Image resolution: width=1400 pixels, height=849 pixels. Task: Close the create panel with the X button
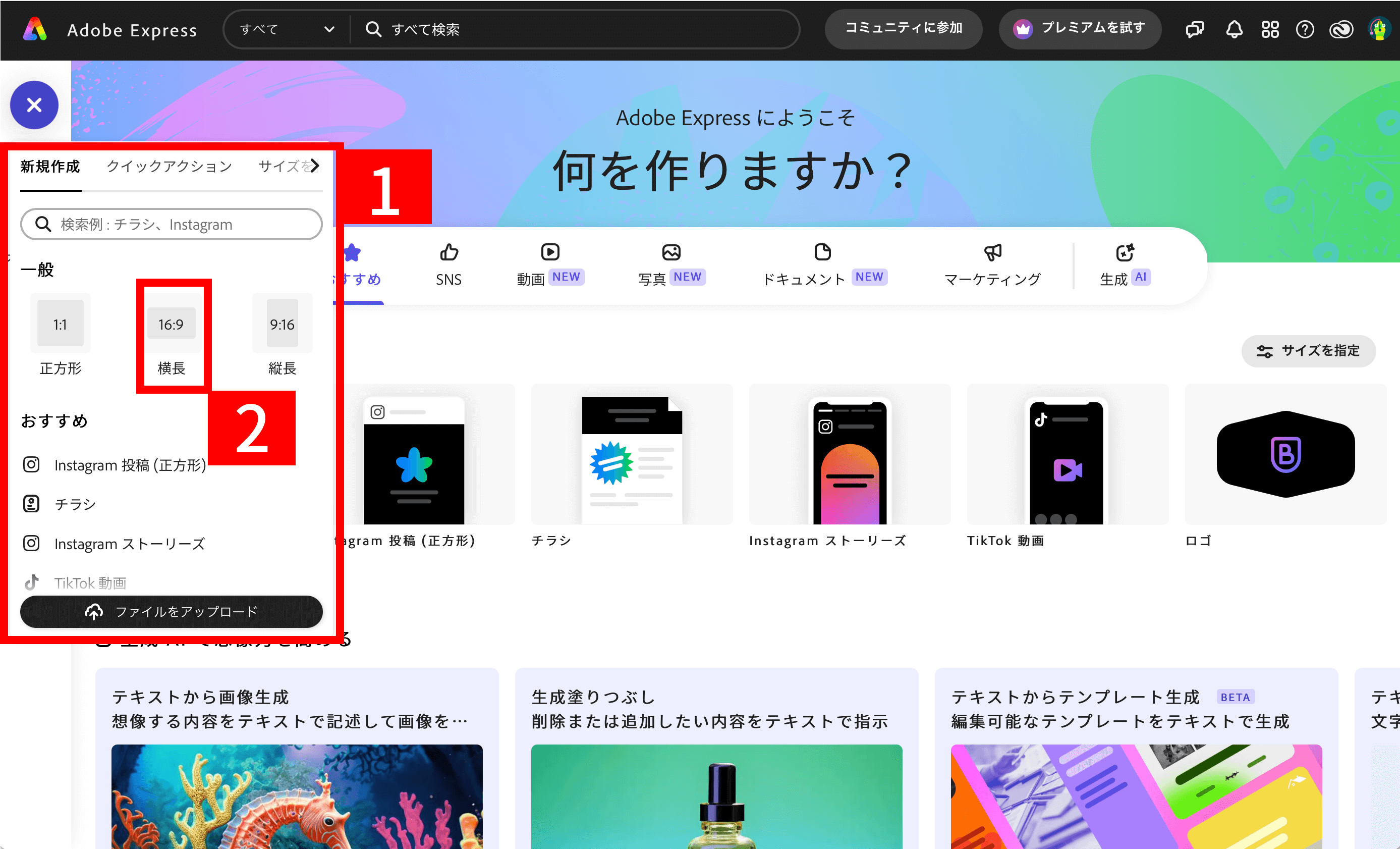pos(34,104)
